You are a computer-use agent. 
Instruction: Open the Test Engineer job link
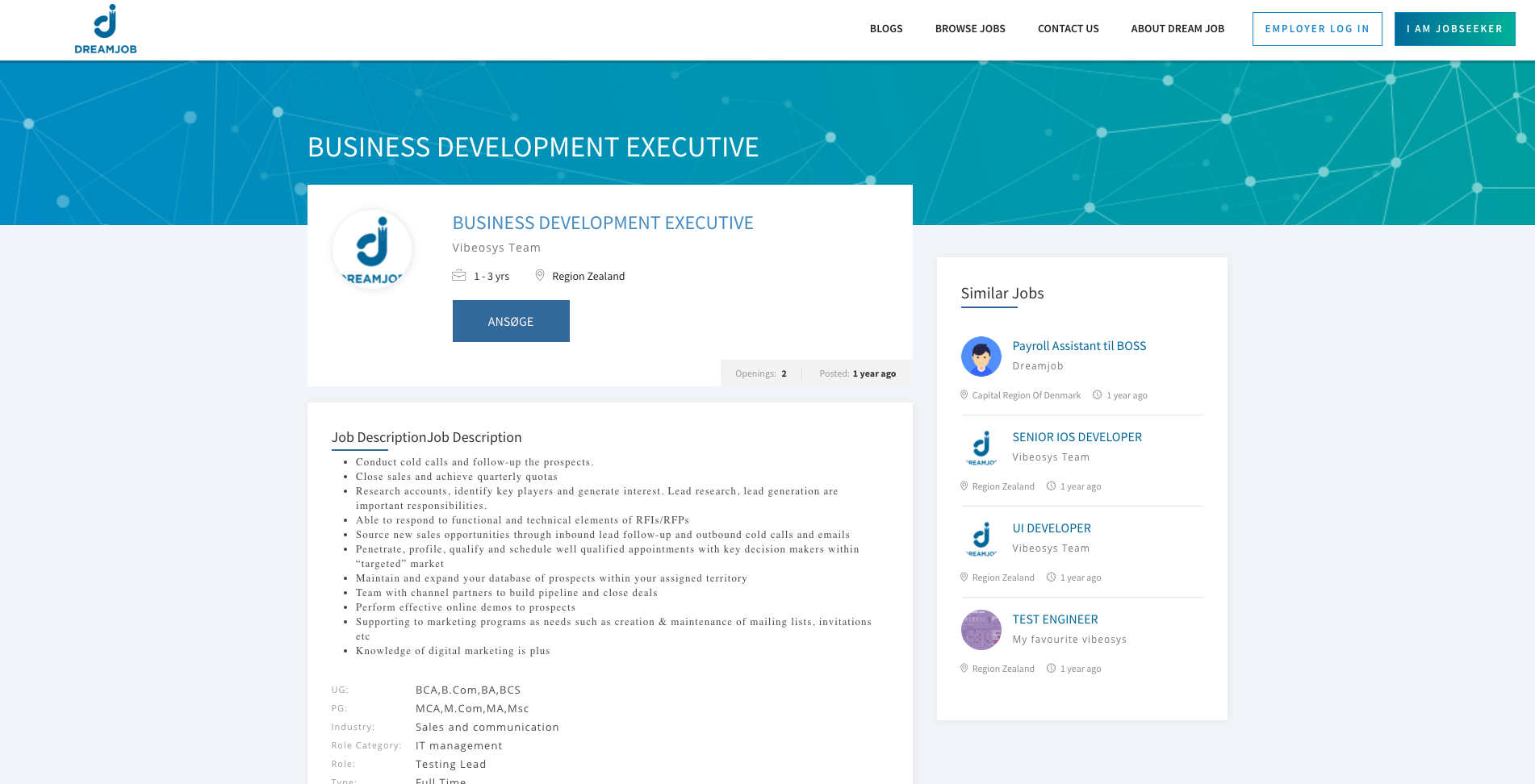click(x=1055, y=619)
